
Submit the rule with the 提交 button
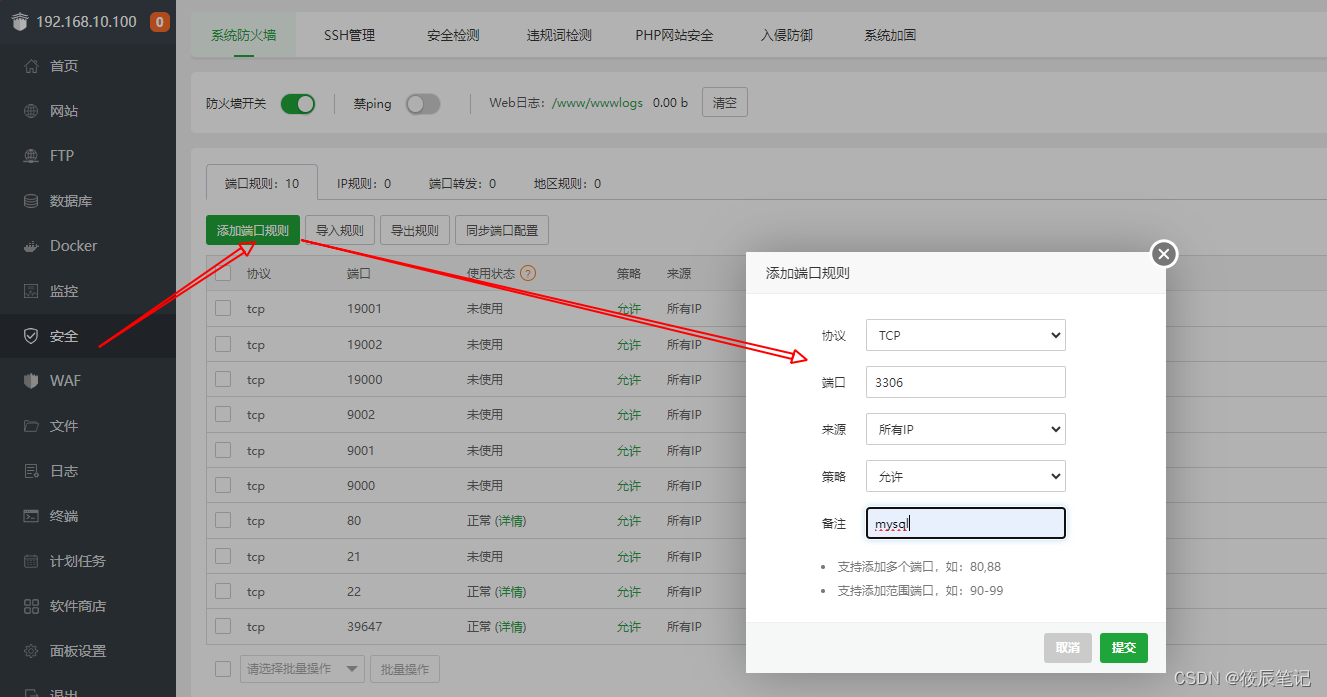pyautogui.click(x=1123, y=648)
